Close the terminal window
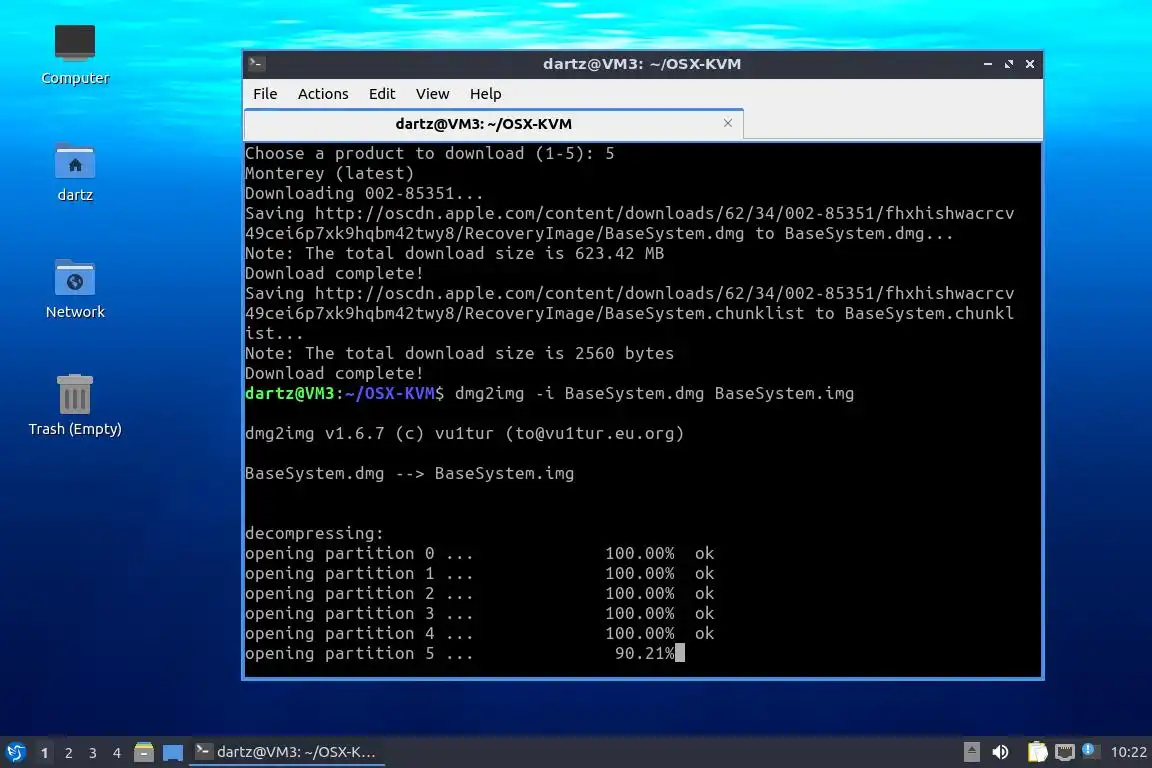 point(1030,64)
